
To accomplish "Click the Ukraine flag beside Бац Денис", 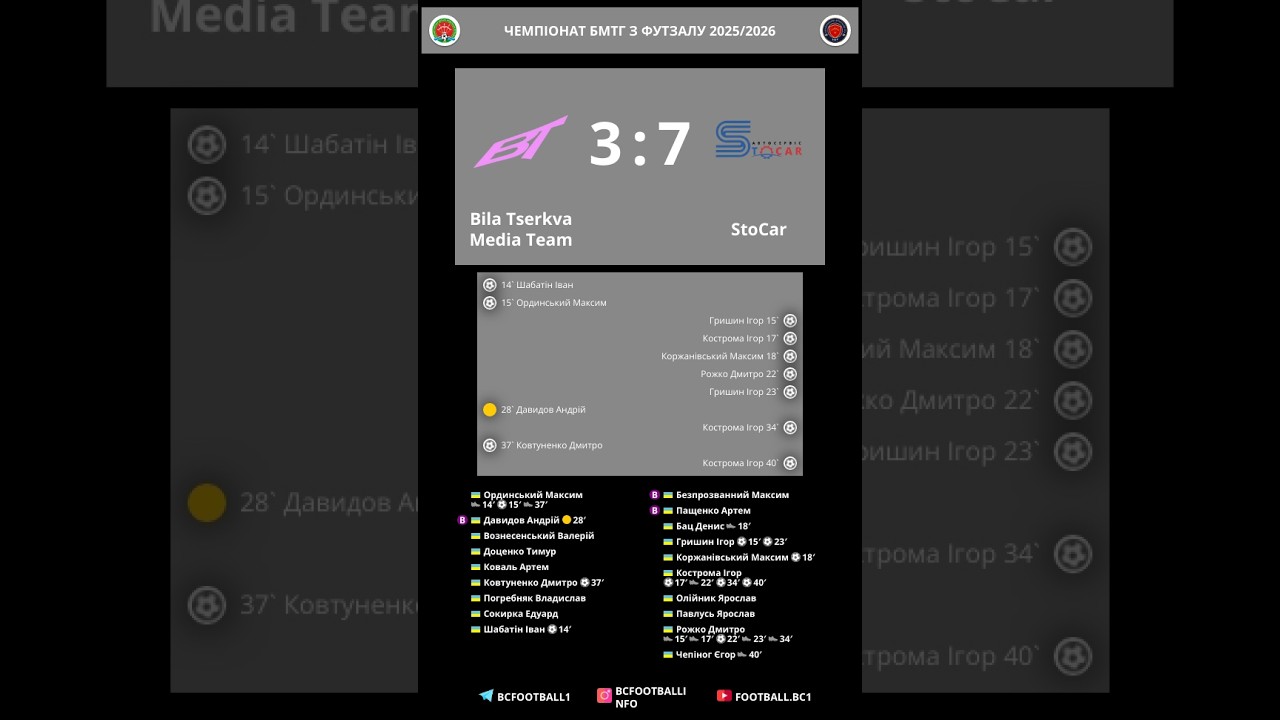I will point(668,526).
